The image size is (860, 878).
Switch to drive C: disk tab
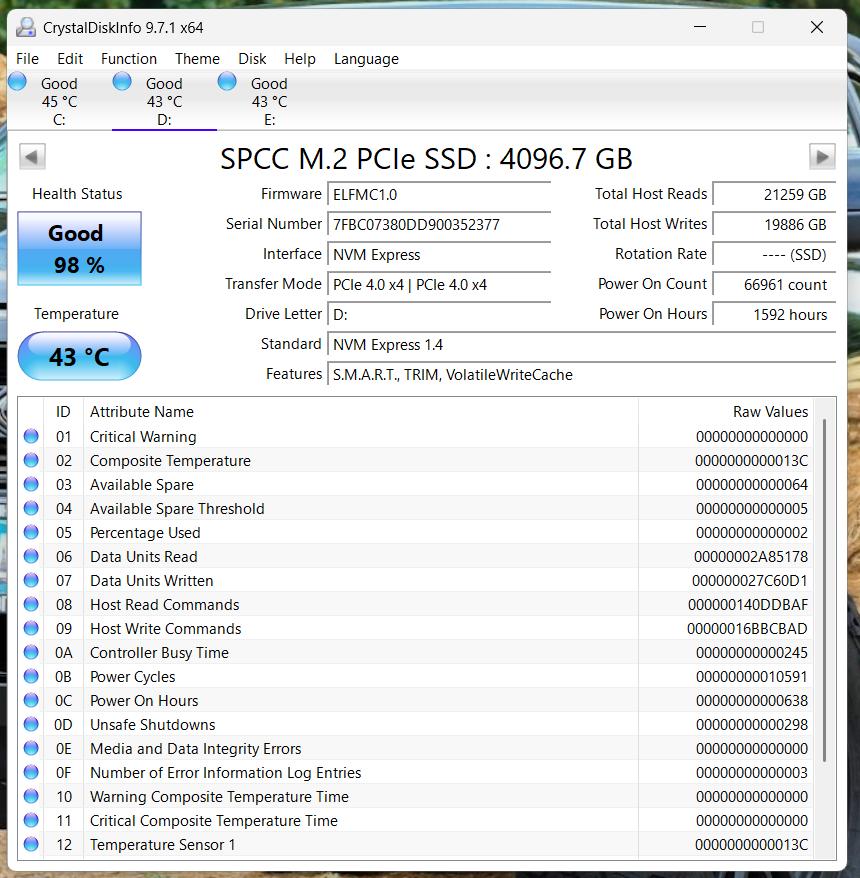(x=59, y=101)
